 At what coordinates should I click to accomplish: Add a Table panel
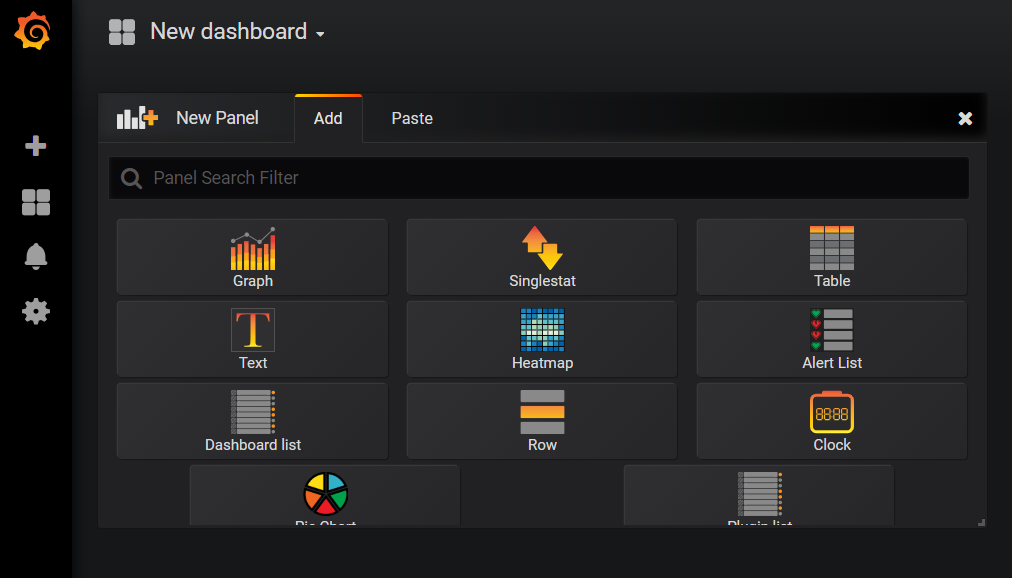coord(832,257)
